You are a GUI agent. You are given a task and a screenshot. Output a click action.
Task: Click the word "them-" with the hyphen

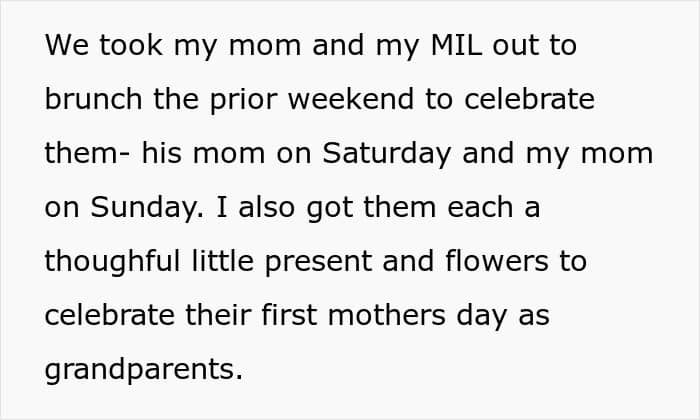click(88, 153)
